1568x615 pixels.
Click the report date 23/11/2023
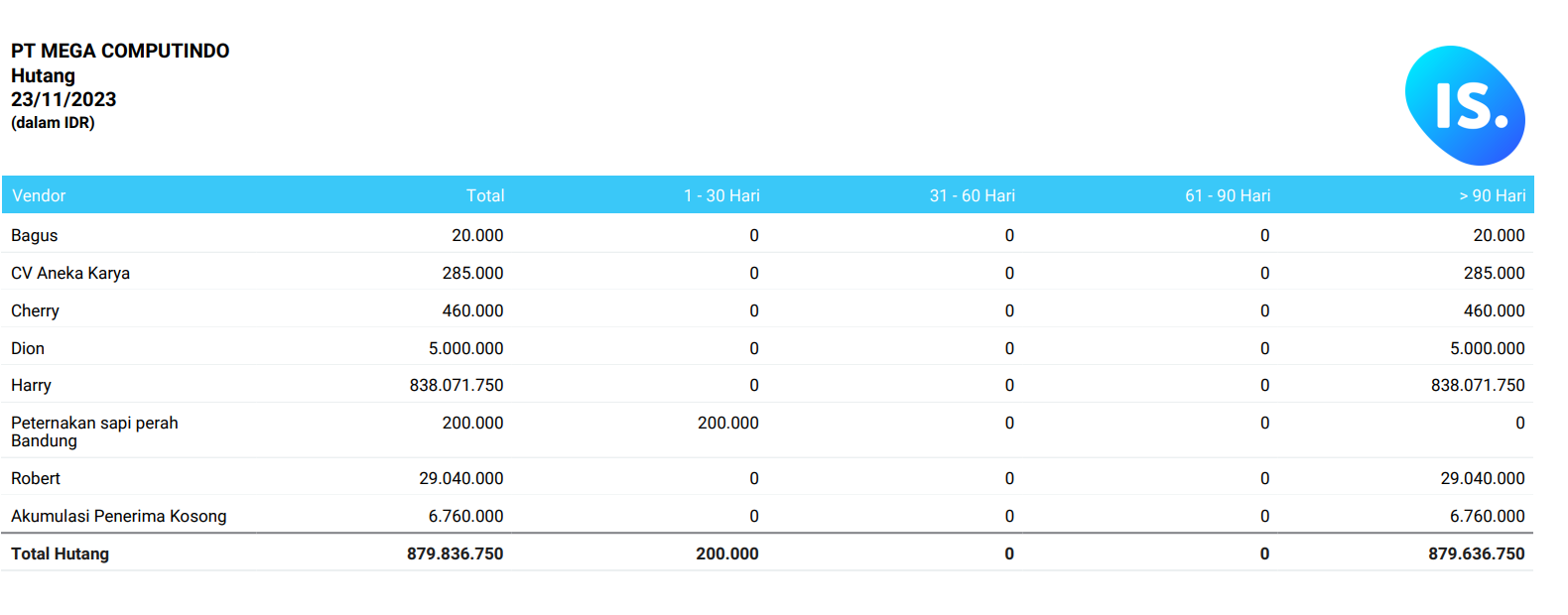(64, 99)
